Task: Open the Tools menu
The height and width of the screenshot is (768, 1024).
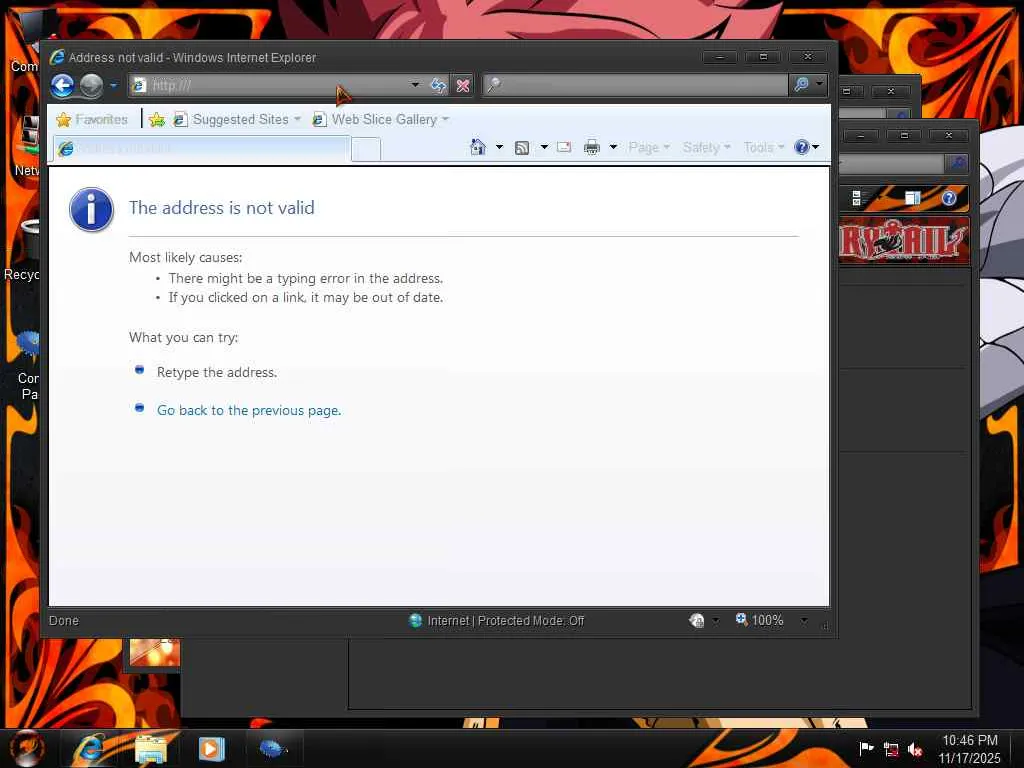Action: pos(763,148)
